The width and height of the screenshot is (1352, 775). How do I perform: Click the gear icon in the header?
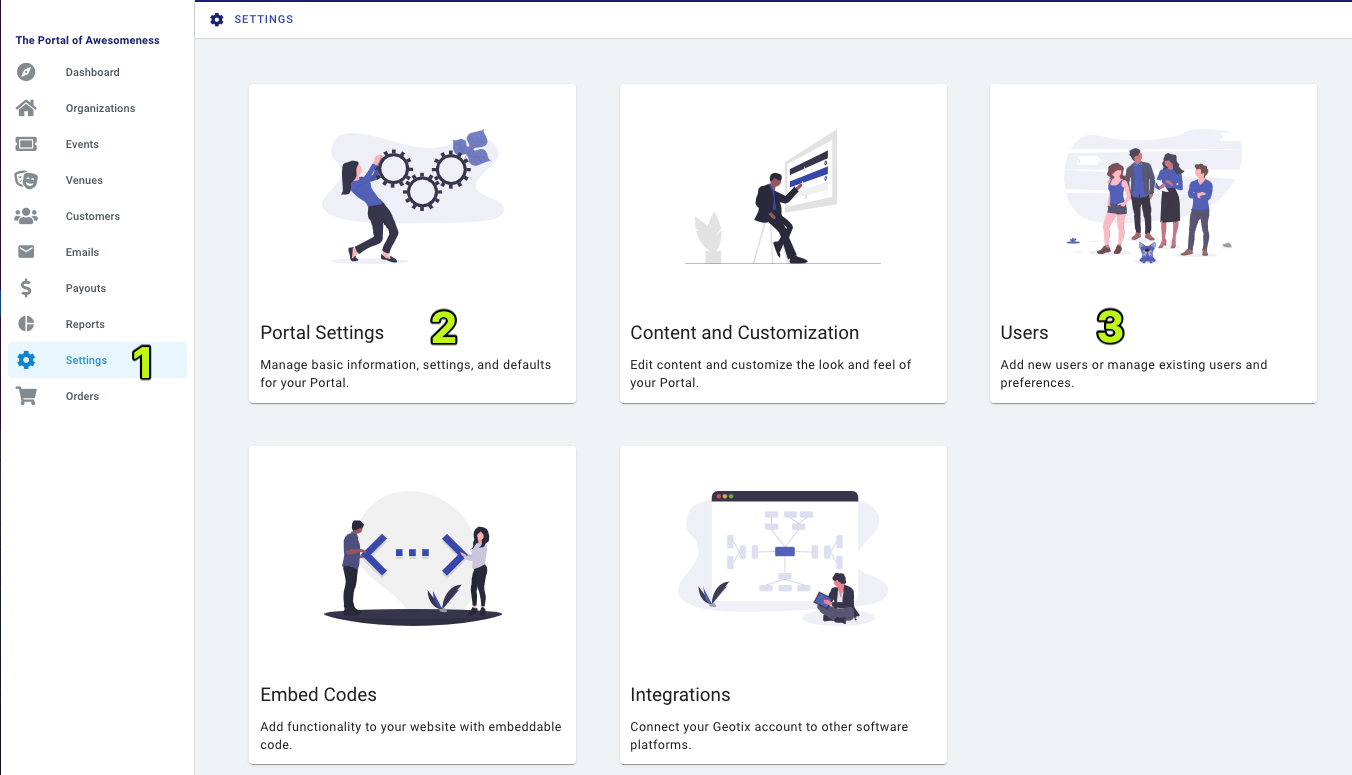tap(217, 19)
